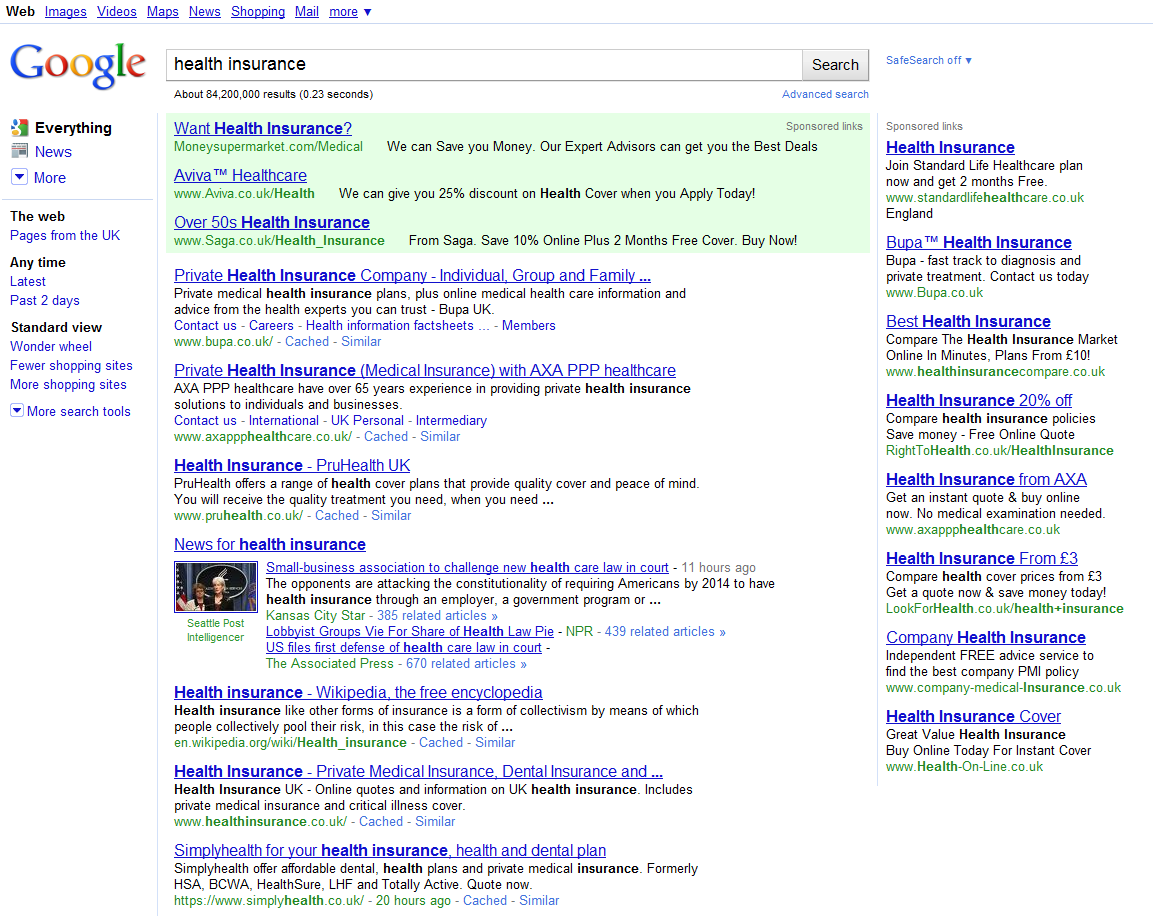Open the Small-business association news article
Screen dimensions: 1153x916
[x=467, y=568]
